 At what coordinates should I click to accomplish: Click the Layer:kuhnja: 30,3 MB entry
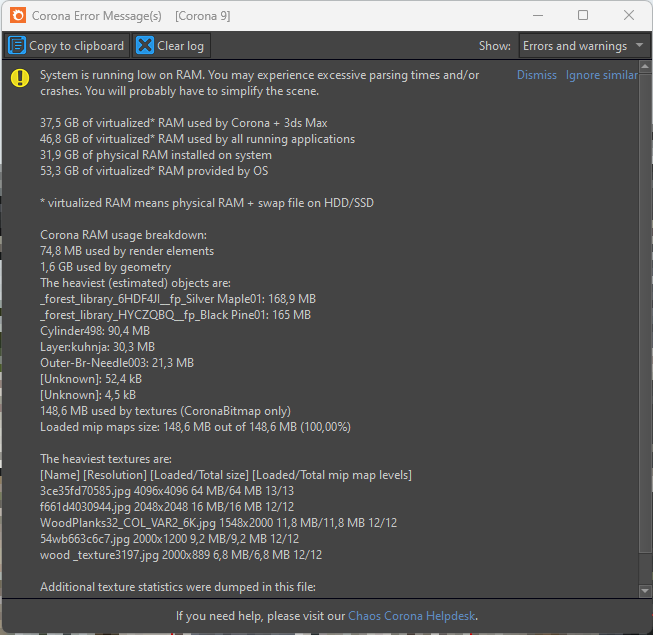(97, 347)
